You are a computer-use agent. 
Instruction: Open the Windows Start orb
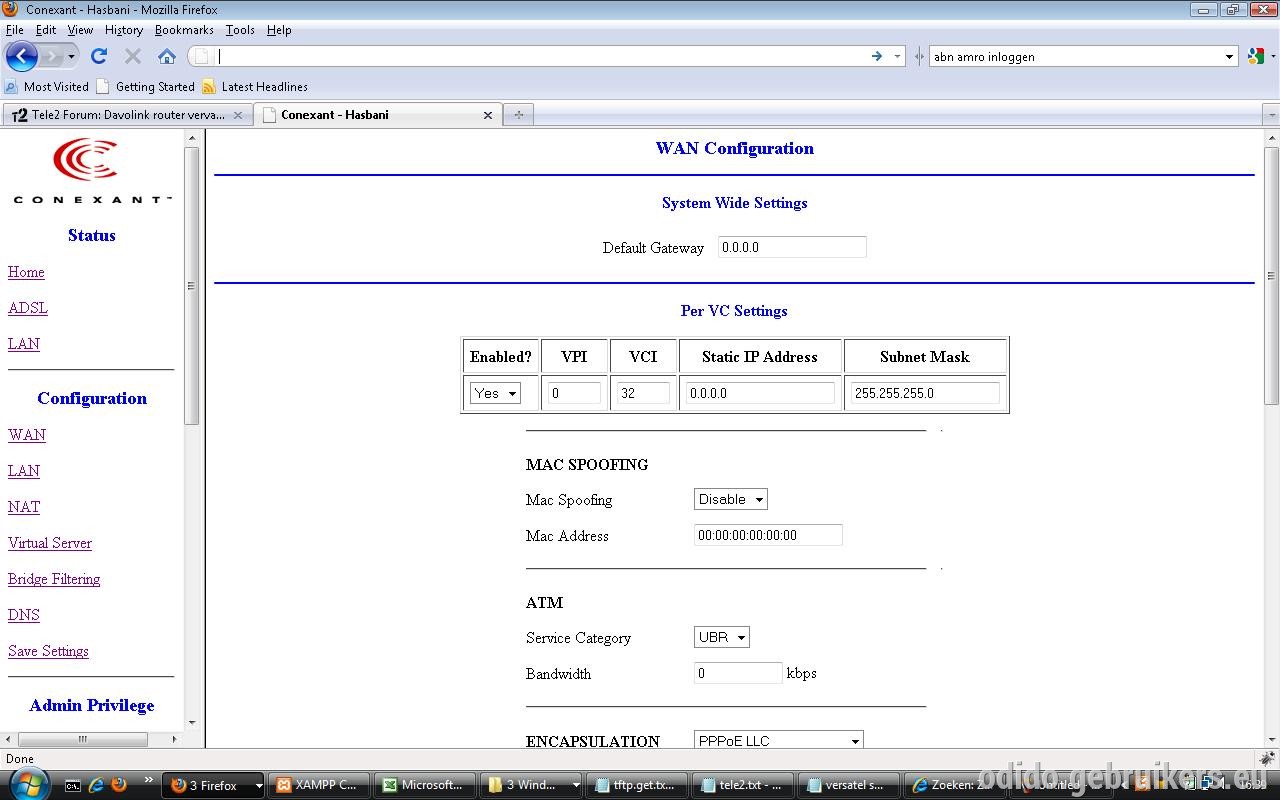[28, 783]
